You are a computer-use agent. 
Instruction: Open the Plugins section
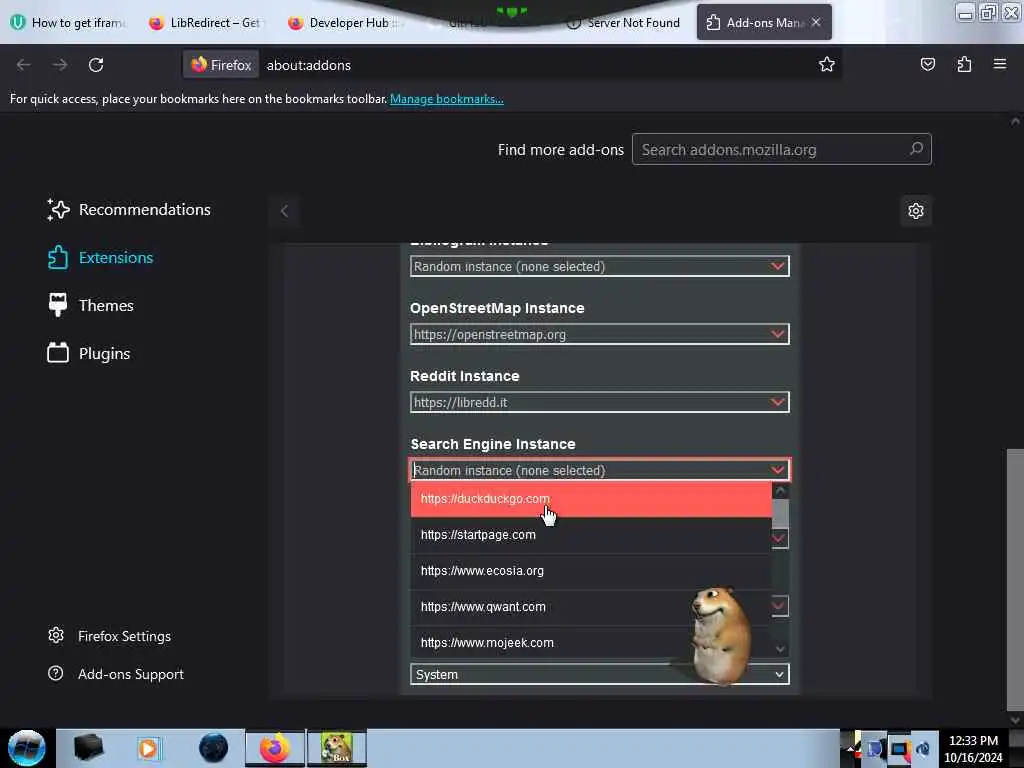coord(88,353)
